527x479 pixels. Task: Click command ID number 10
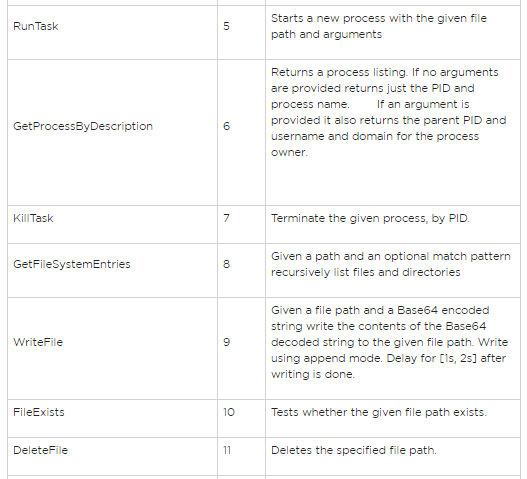click(229, 412)
